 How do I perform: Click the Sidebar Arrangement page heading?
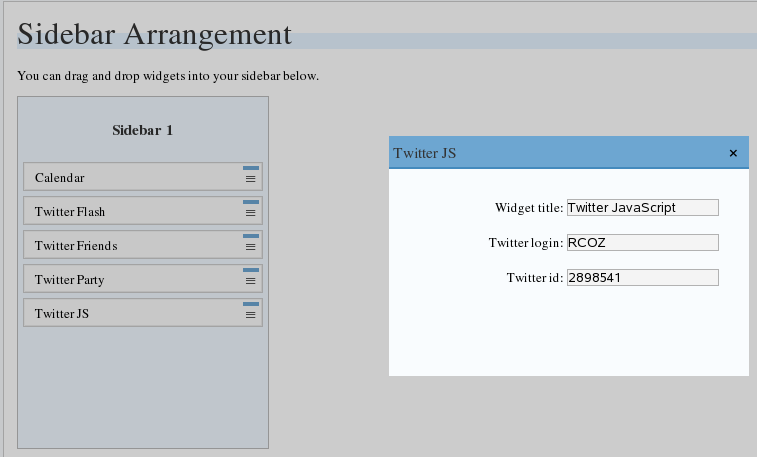(x=155, y=34)
